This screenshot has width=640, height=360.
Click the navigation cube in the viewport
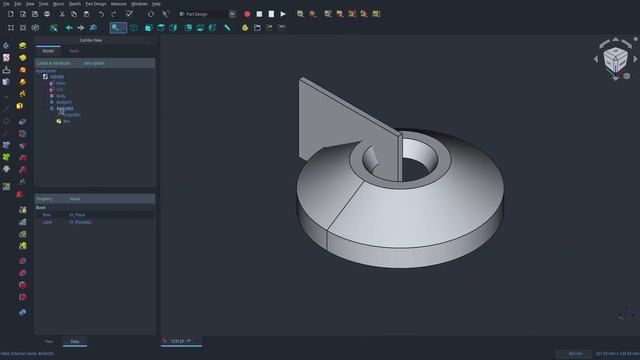(x=615, y=60)
